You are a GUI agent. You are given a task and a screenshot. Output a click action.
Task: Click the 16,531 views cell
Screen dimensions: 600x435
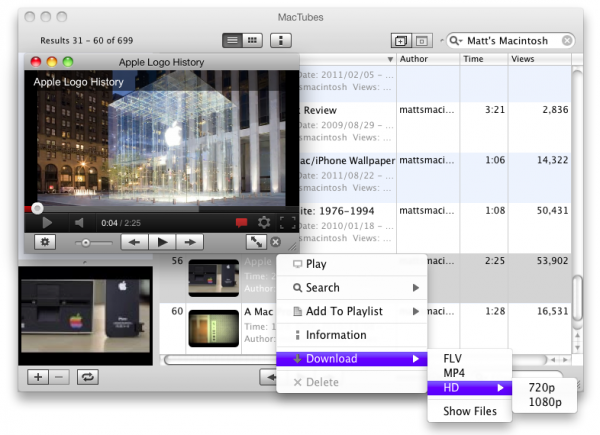point(552,311)
